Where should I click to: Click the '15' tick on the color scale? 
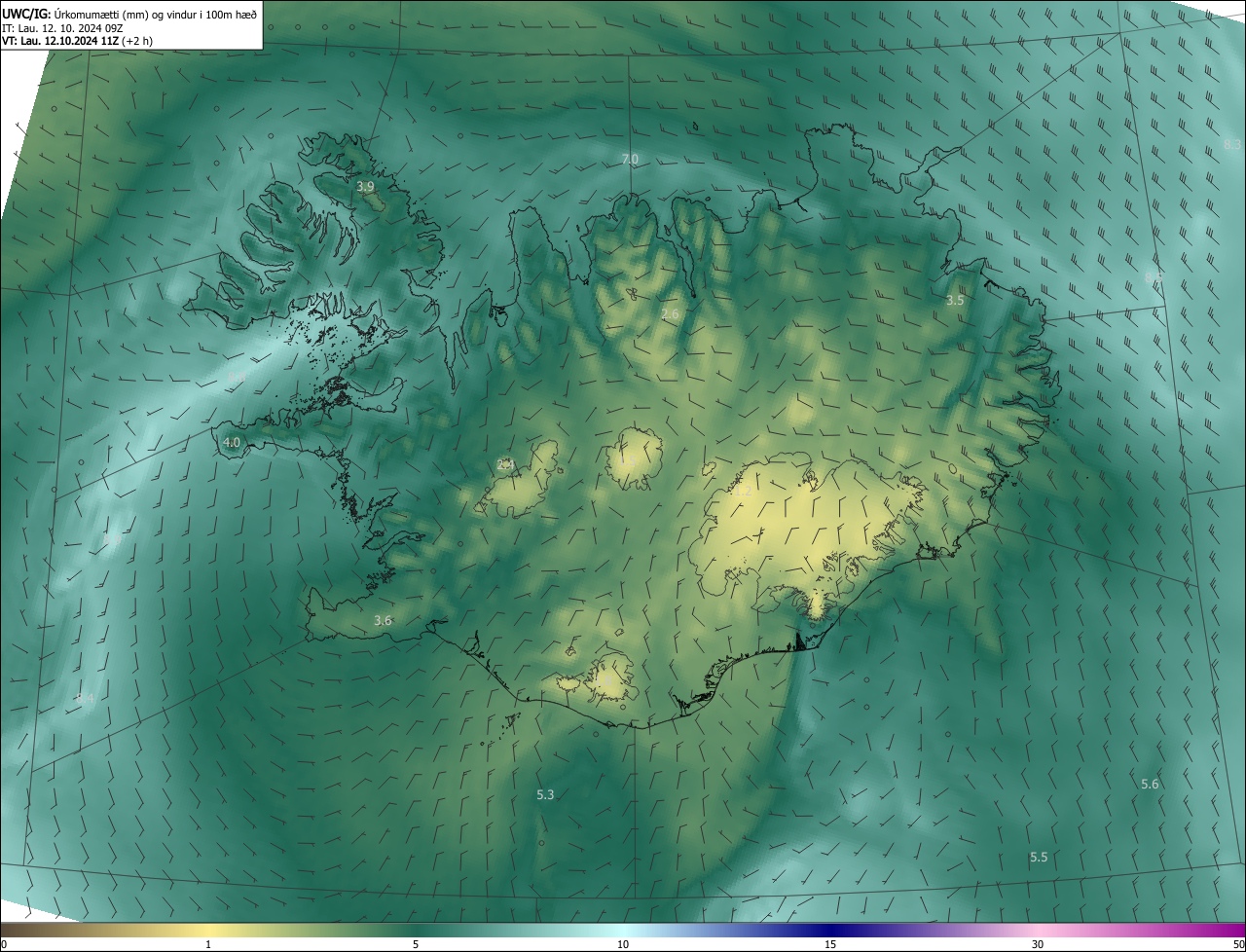[830, 944]
